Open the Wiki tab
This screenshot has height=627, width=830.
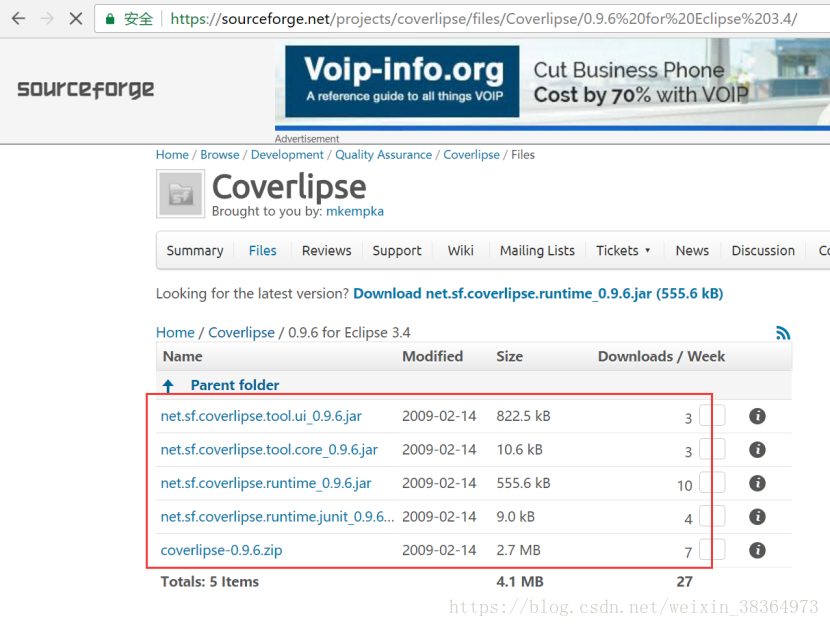tap(461, 250)
